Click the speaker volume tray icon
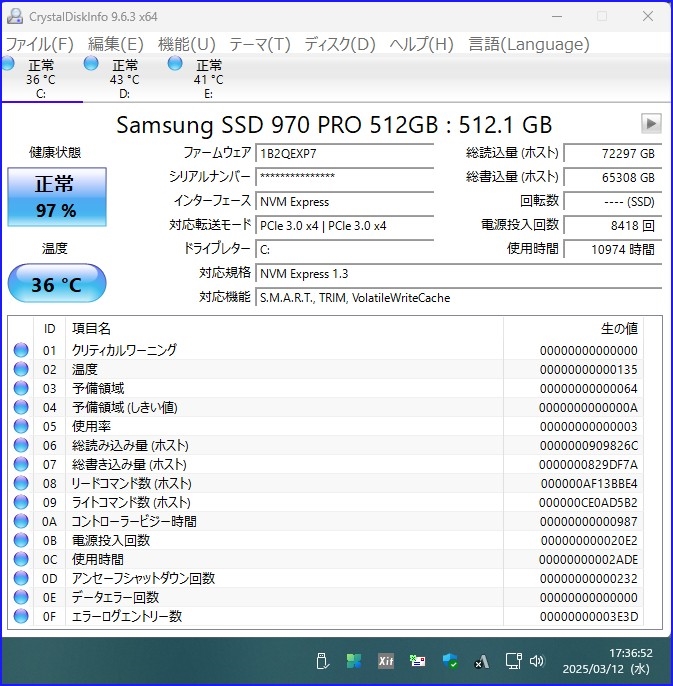 pos(537,661)
